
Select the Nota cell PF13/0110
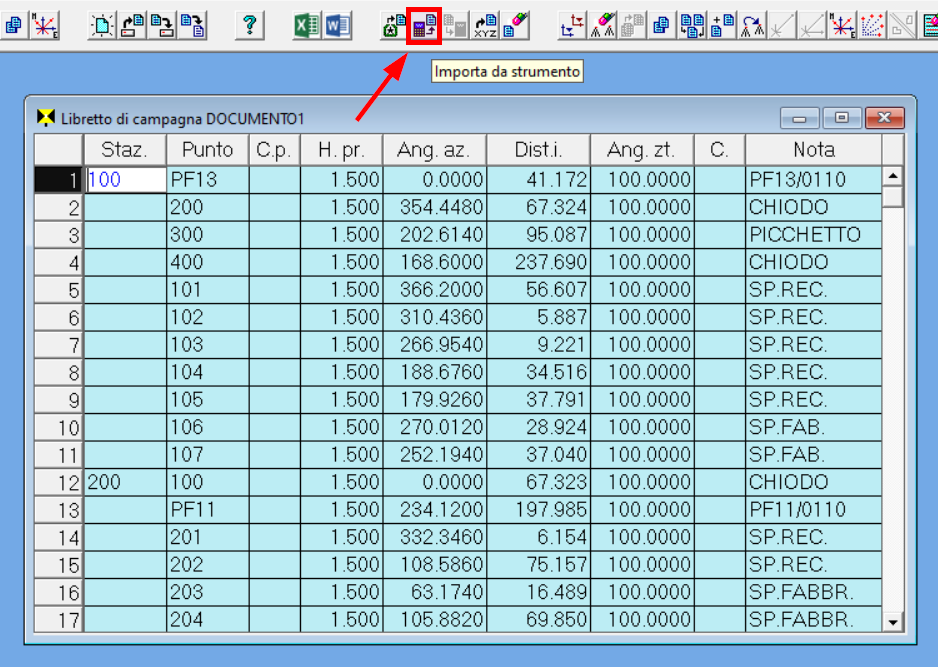[x=814, y=180]
